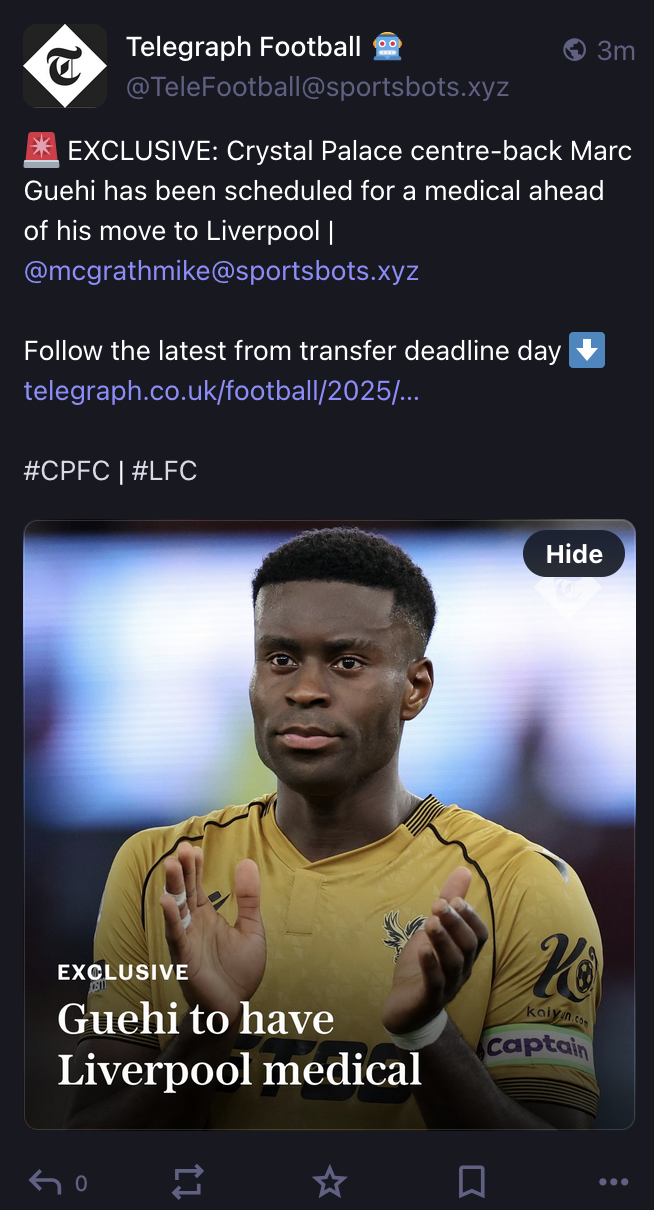Open the #CPFC hashtag
The width and height of the screenshot is (654, 1210).
[67, 471]
